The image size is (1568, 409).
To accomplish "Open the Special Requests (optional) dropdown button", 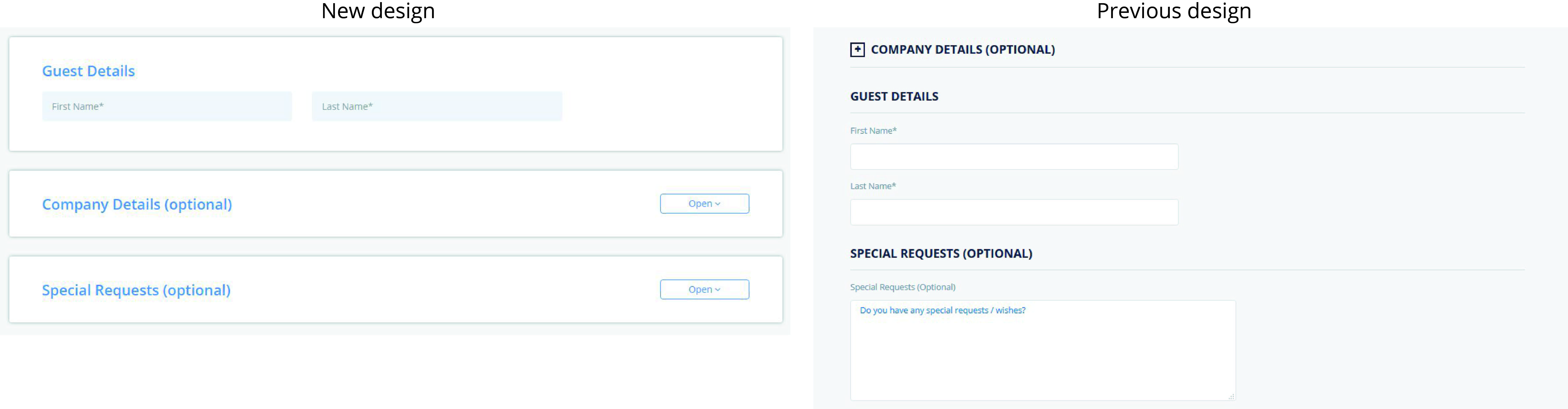I will click(704, 289).
